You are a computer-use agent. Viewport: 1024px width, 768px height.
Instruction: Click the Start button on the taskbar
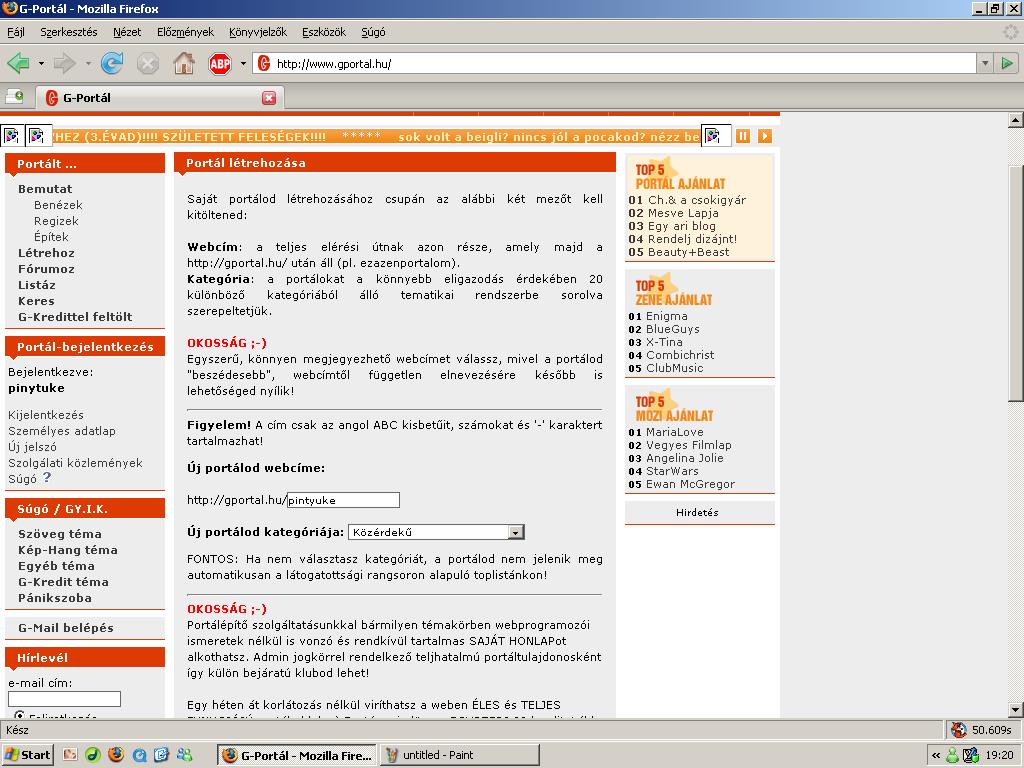coord(28,755)
